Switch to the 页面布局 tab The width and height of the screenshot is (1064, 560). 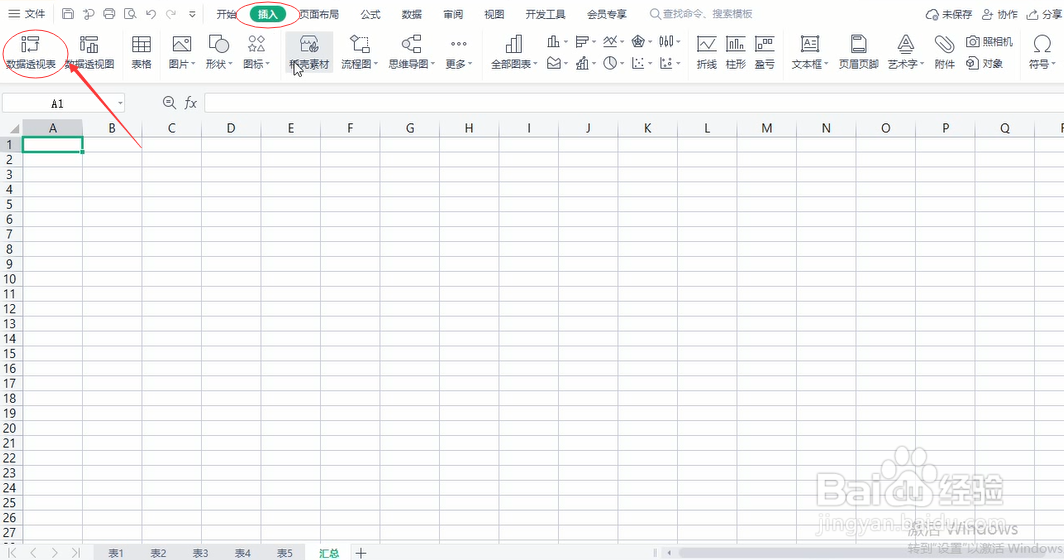pos(319,14)
